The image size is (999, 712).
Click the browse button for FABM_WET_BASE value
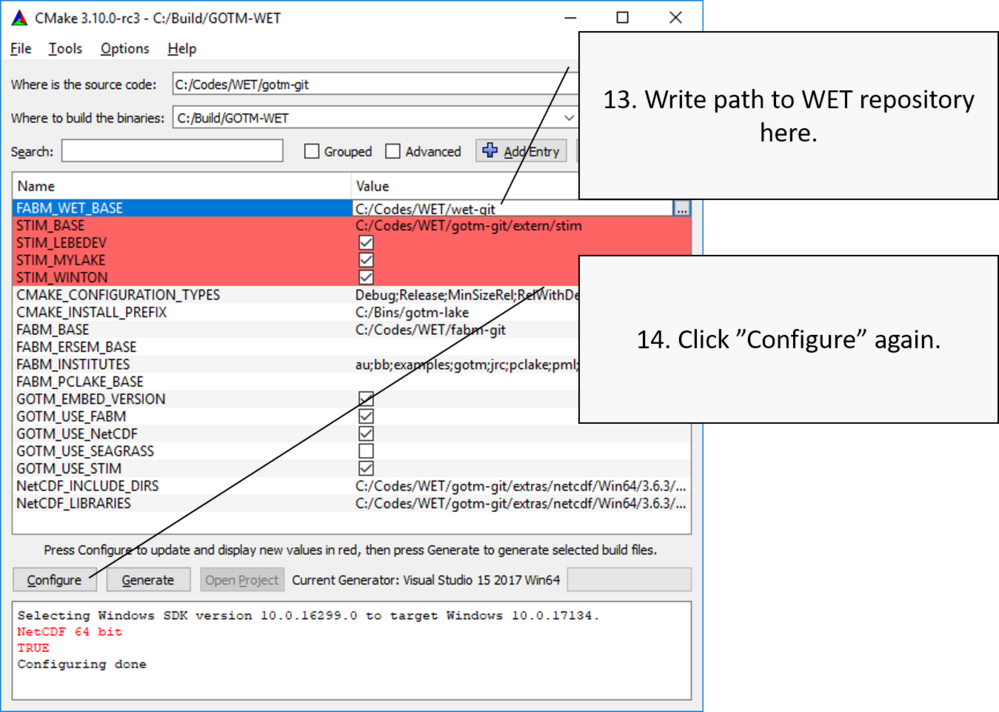(x=682, y=208)
